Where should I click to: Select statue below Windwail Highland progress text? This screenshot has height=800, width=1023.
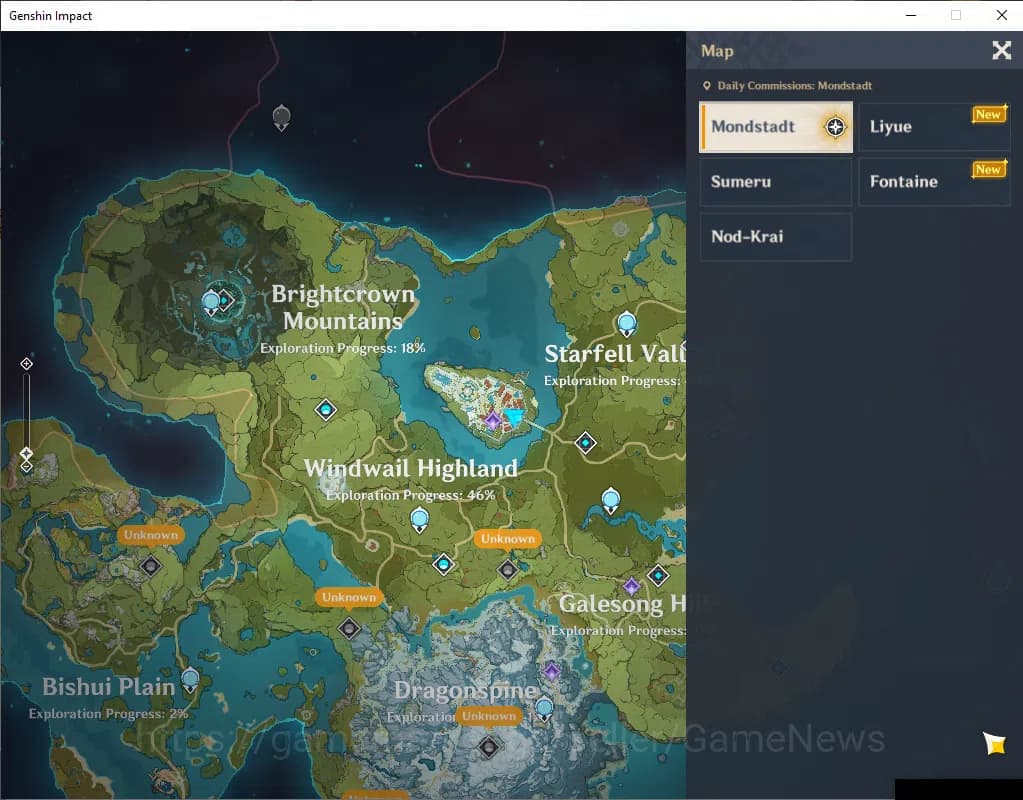[x=420, y=521]
